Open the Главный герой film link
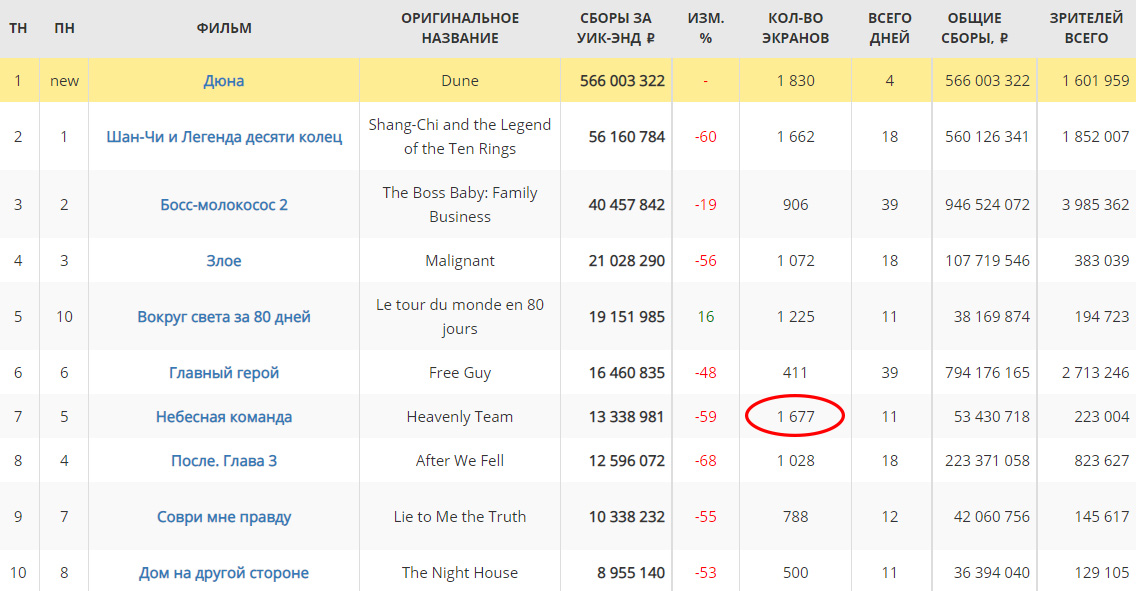 coord(224,372)
